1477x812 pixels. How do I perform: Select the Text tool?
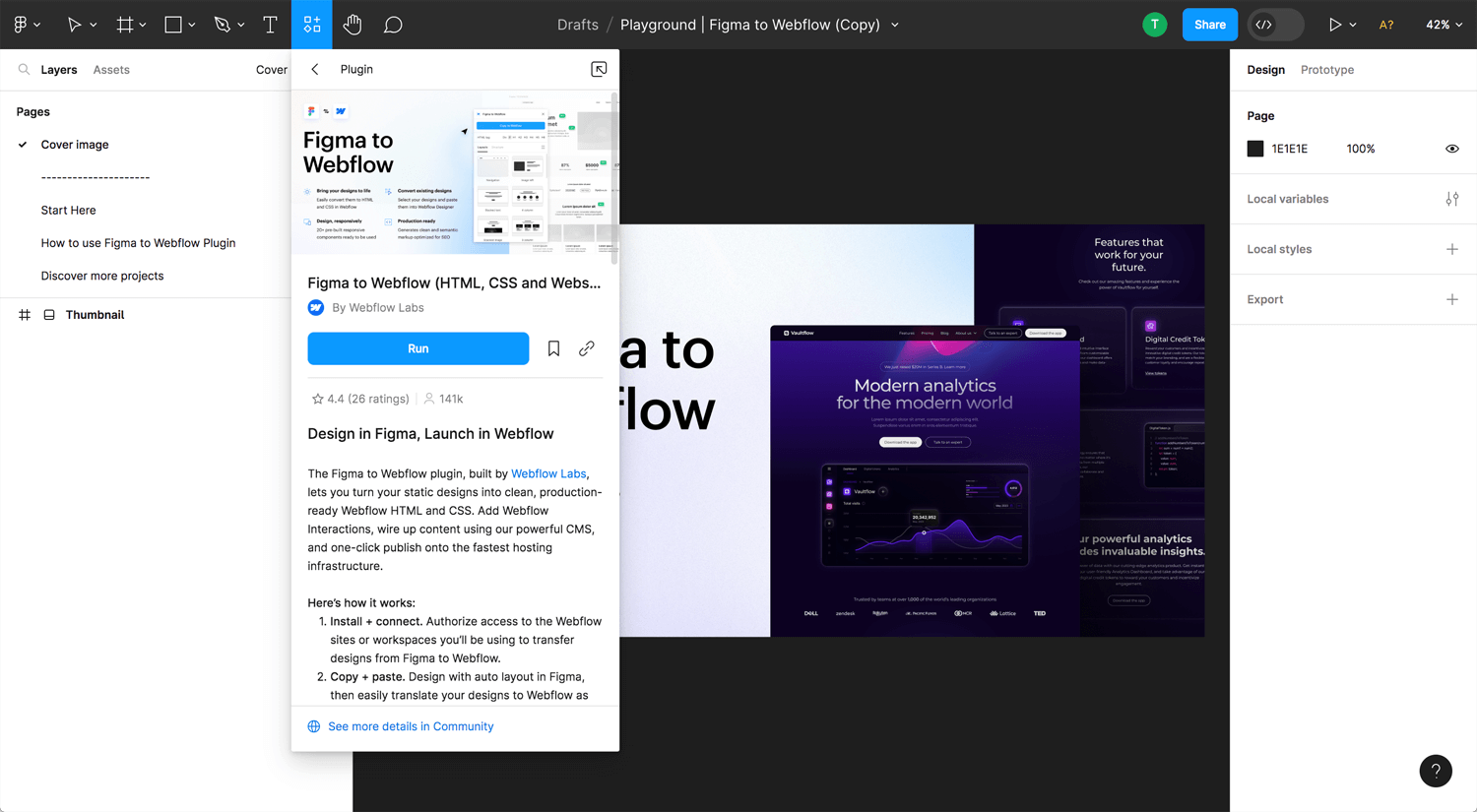(270, 25)
